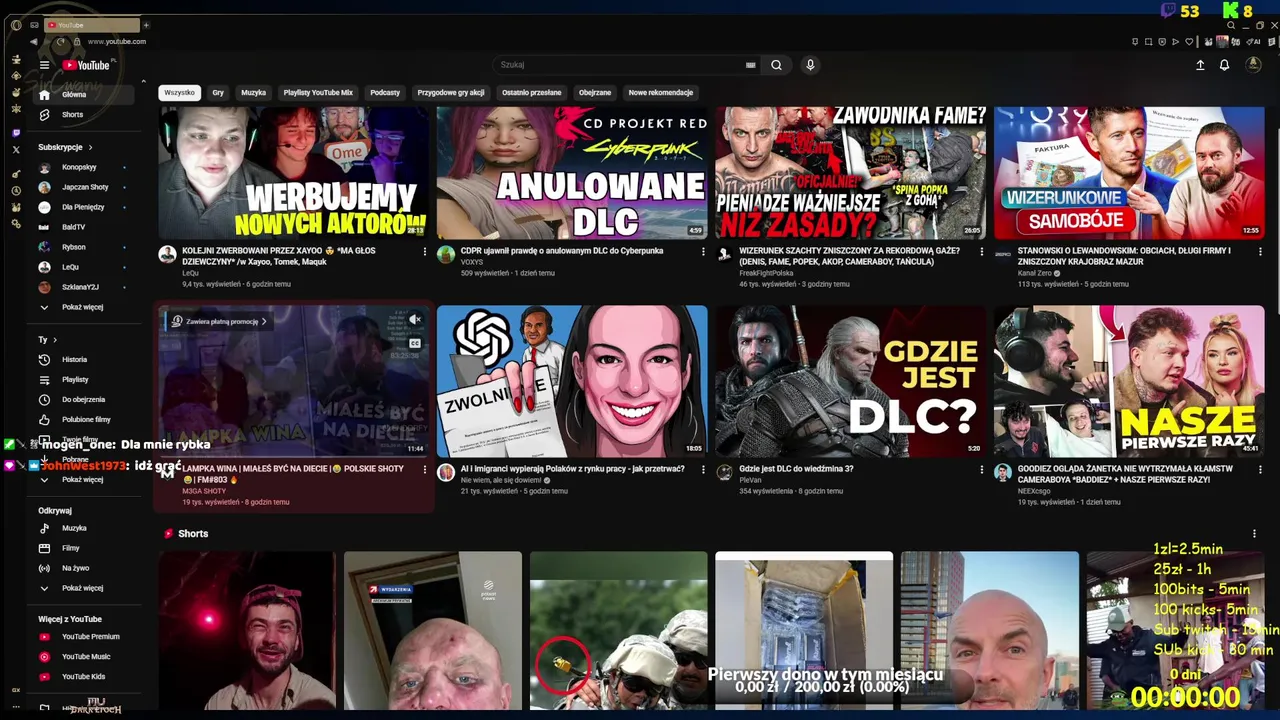Open the Muzyka explore entry
This screenshot has width=1280, height=720.
[x=83, y=528]
